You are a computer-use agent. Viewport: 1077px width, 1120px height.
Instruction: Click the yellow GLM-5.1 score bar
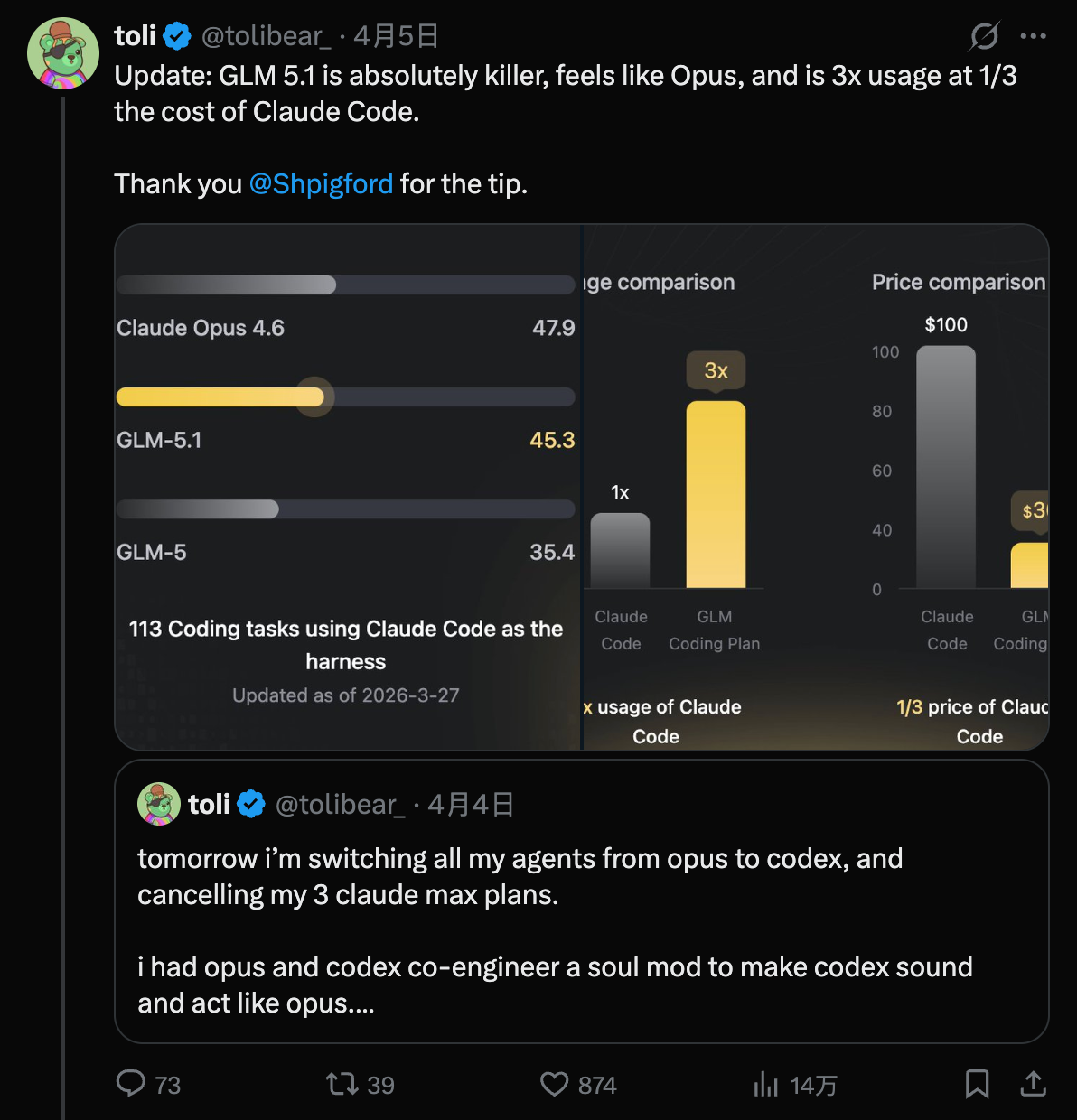pyautogui.click(x=220, y=397)
